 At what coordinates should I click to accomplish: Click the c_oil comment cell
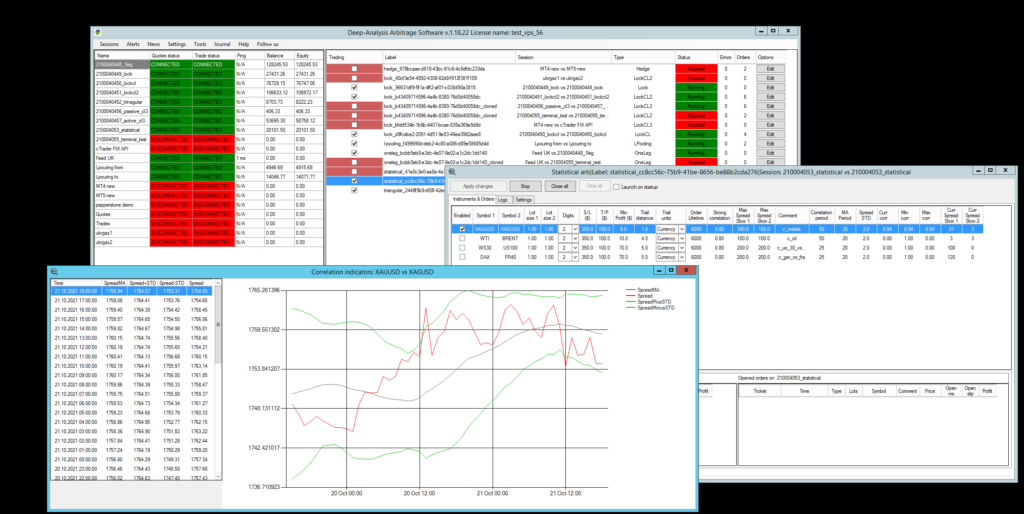(x=792, y=238)
